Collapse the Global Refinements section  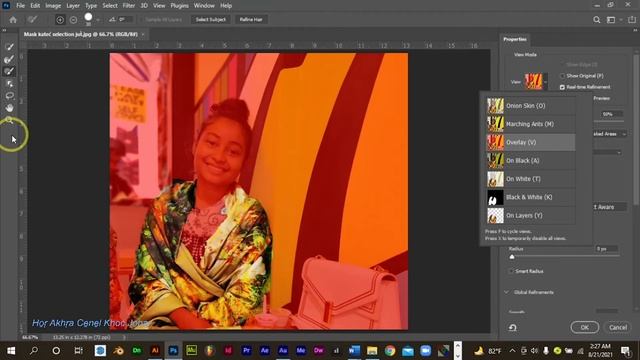pos(507,292)
